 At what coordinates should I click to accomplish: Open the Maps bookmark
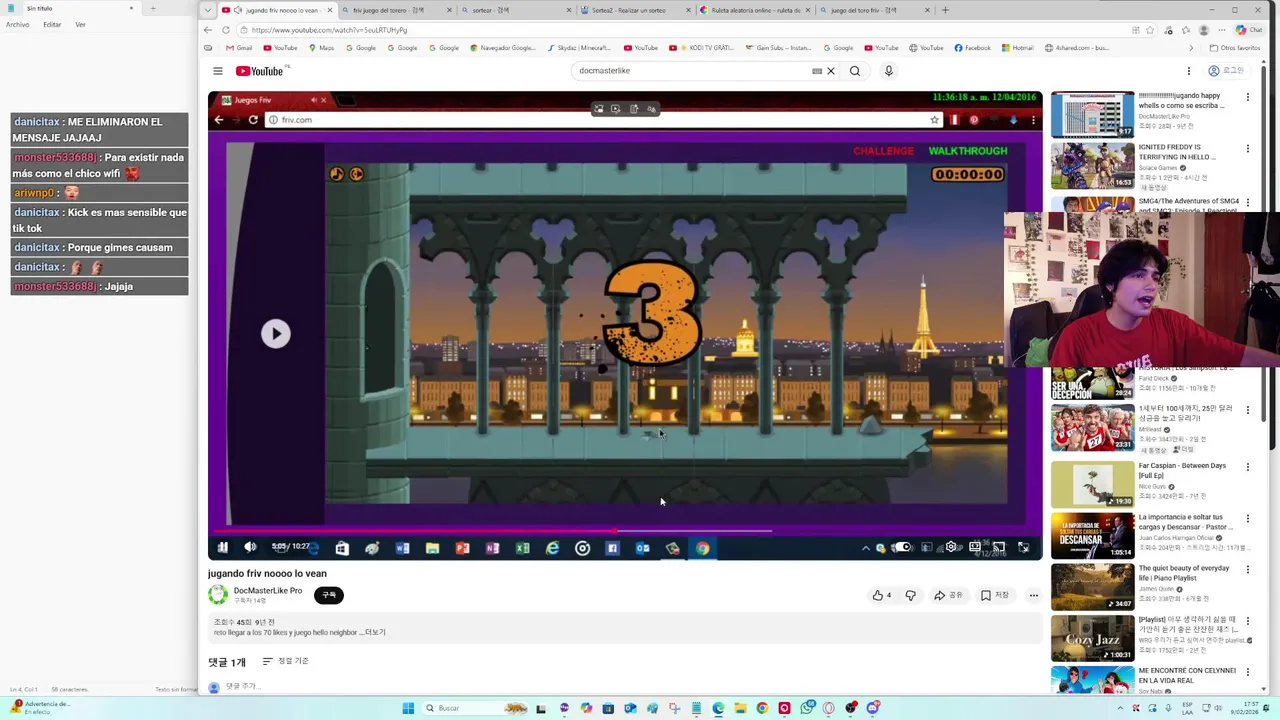[x=321, y=48]
